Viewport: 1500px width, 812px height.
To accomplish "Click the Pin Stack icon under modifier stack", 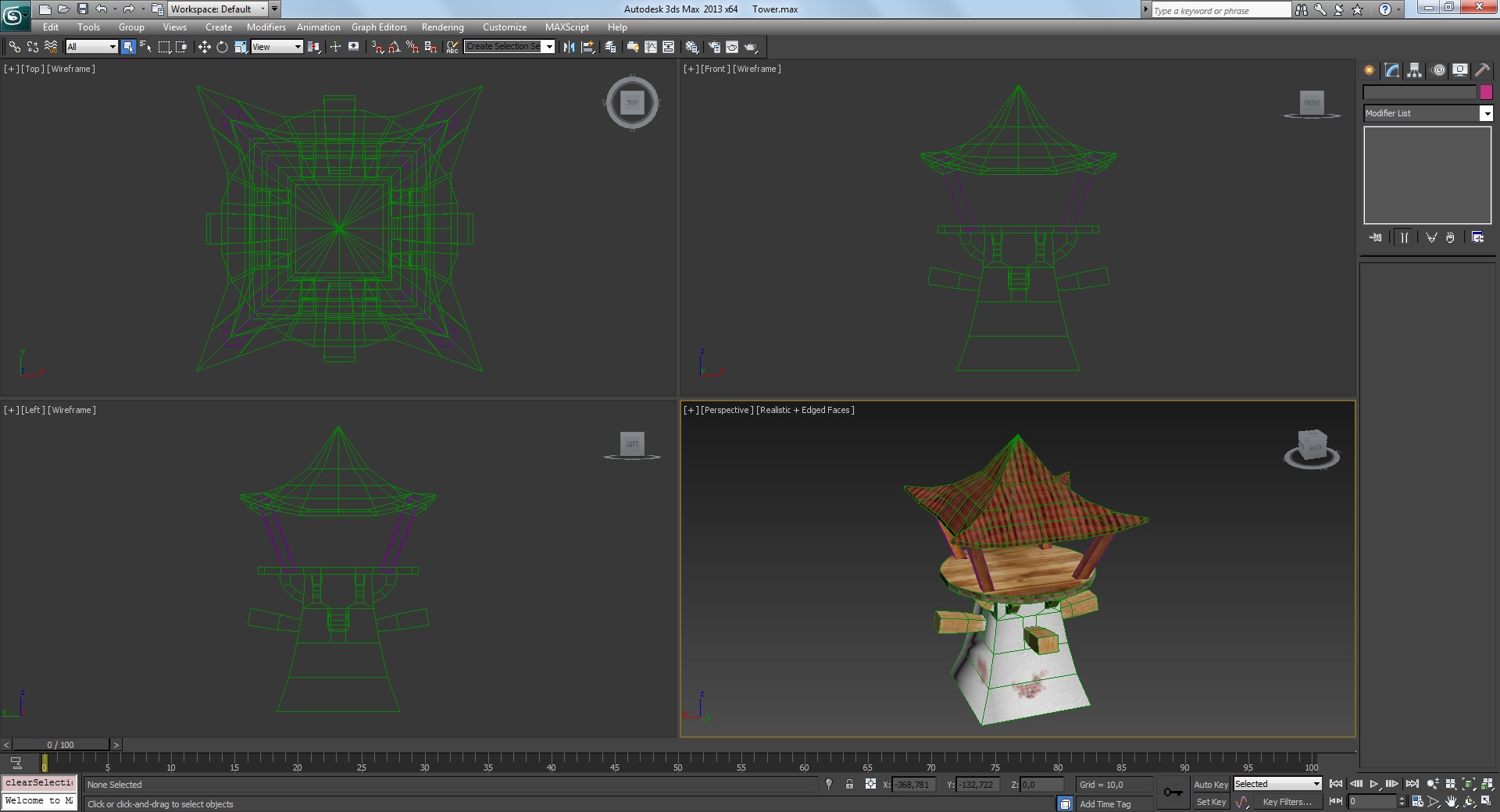I will click(x=1376, y=237).
